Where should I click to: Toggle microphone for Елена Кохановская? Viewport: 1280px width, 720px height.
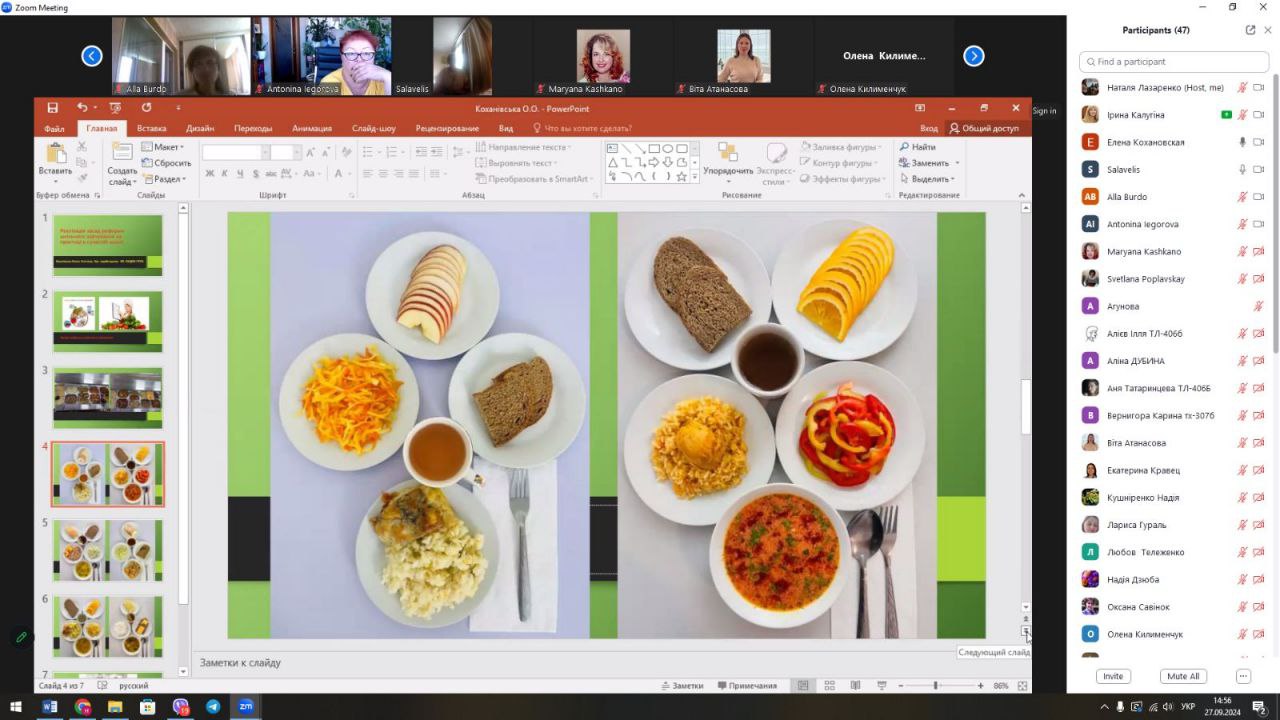click(x=1243, y=142)
